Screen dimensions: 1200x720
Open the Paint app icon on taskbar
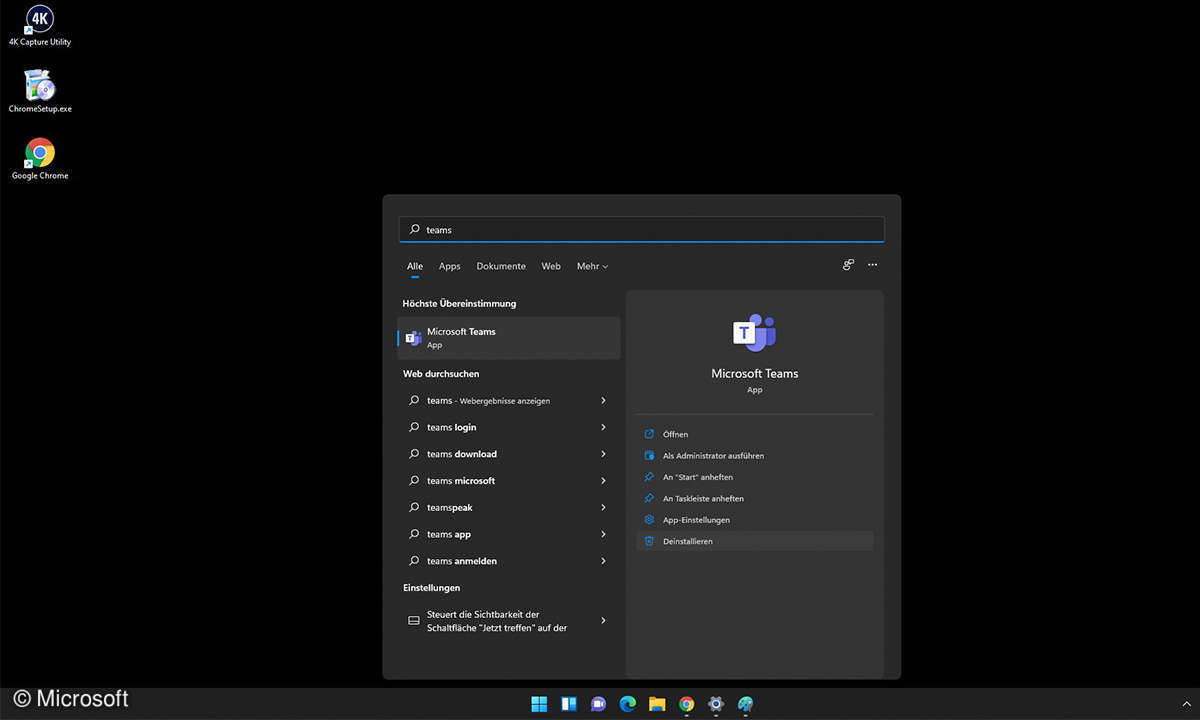[x=745, y=704]
